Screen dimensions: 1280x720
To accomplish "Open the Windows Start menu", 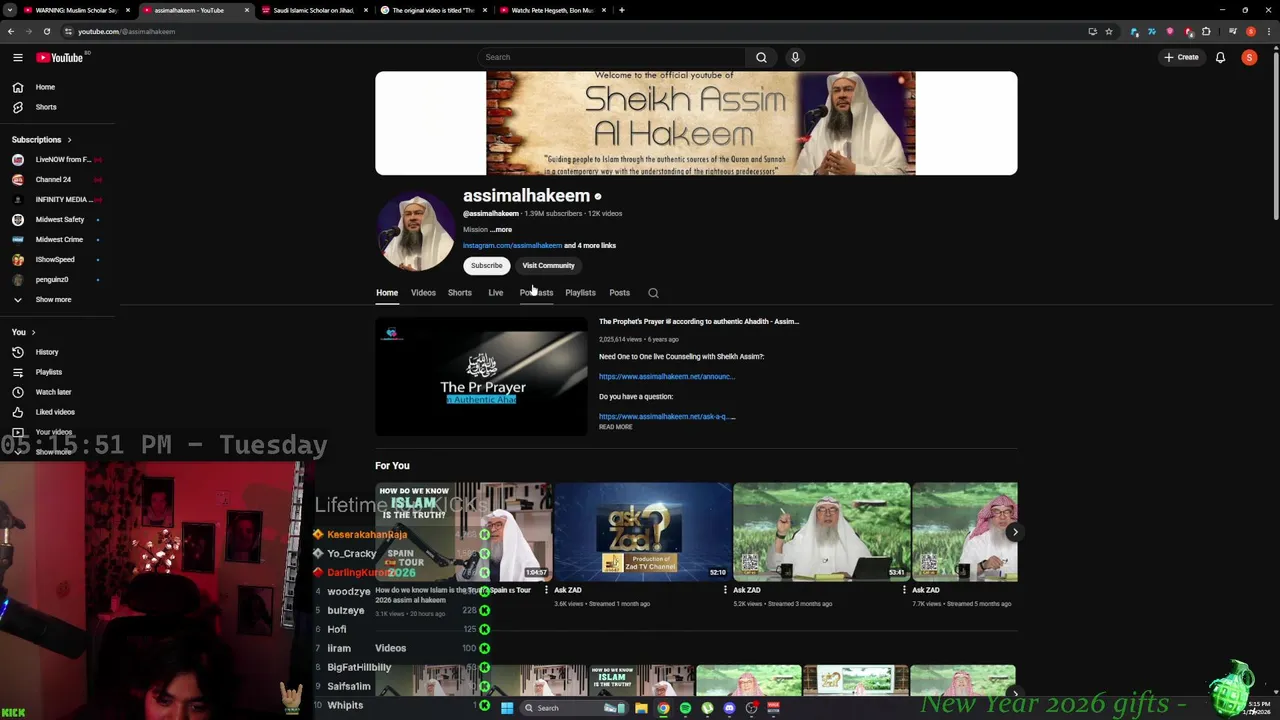I will pyautogui.click(x=507, y=708).
